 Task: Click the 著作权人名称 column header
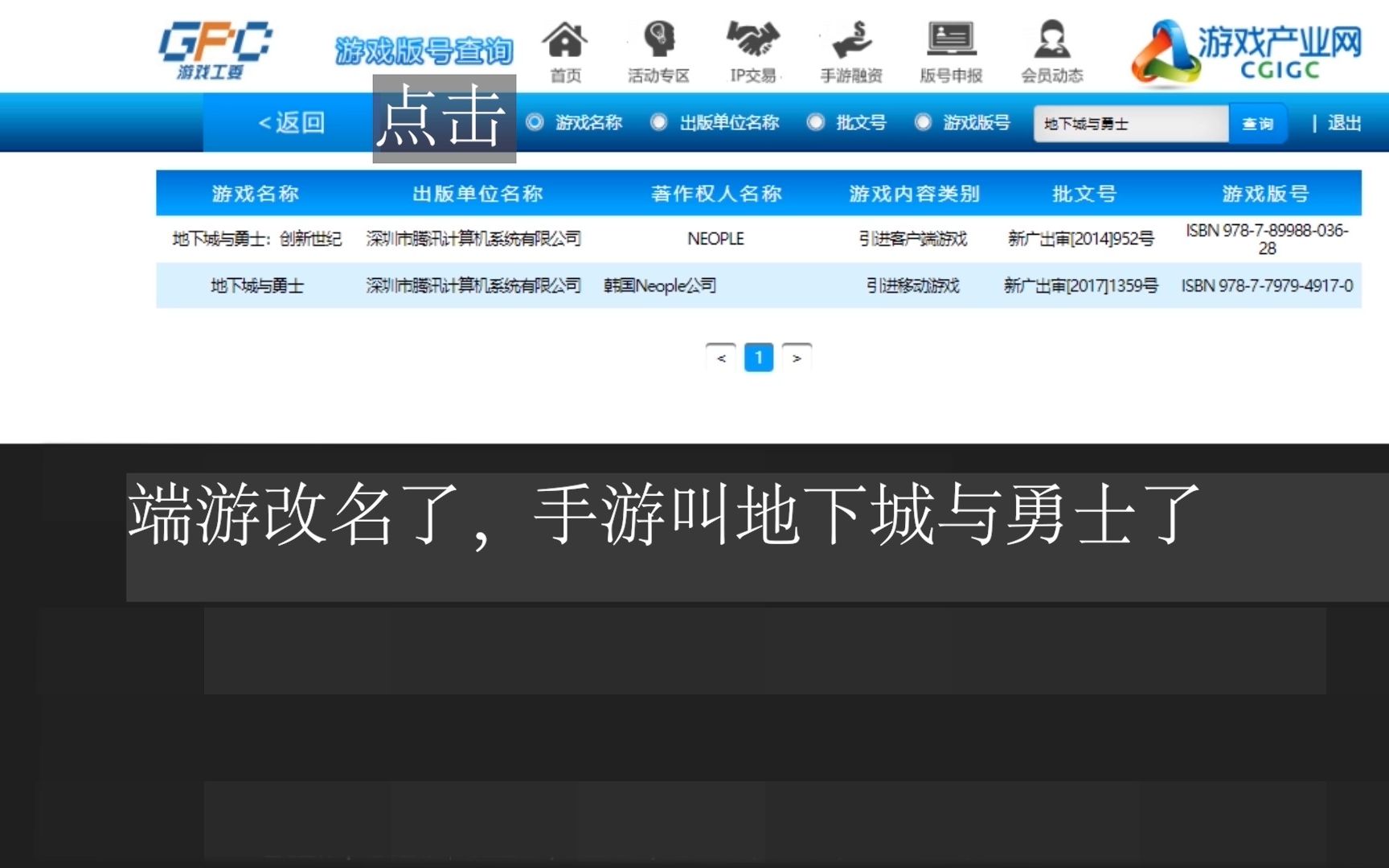pyautogui.click(x=716, y=194)
